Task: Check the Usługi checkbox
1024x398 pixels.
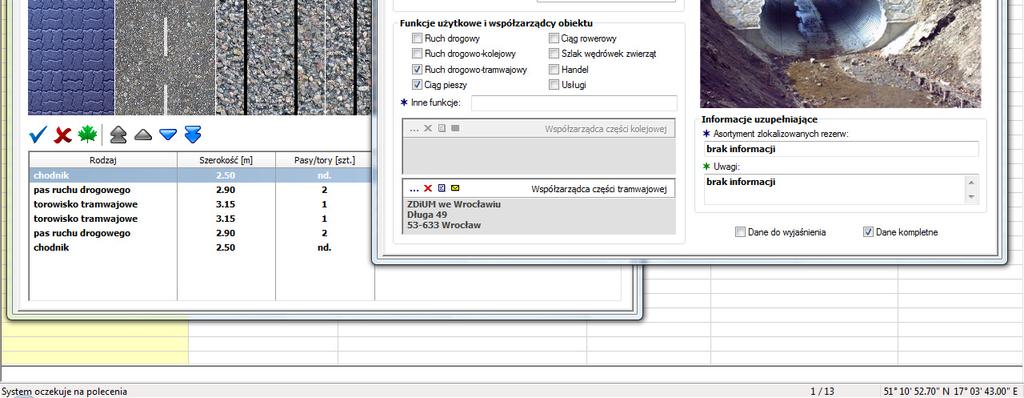Action: tap(554, 85)
